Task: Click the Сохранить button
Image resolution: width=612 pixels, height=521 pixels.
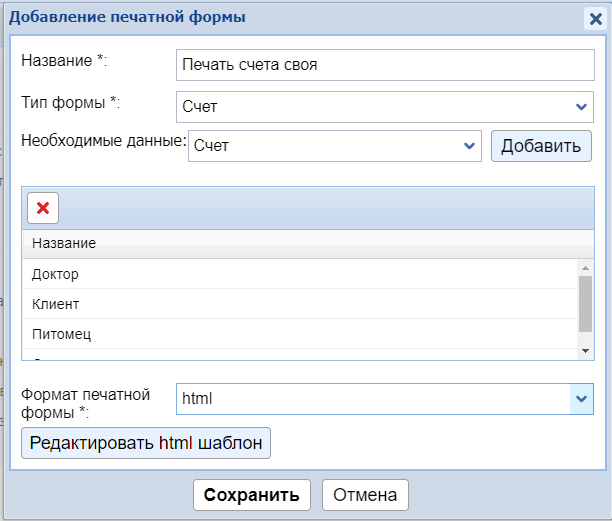Action: (x=251, y=495)
